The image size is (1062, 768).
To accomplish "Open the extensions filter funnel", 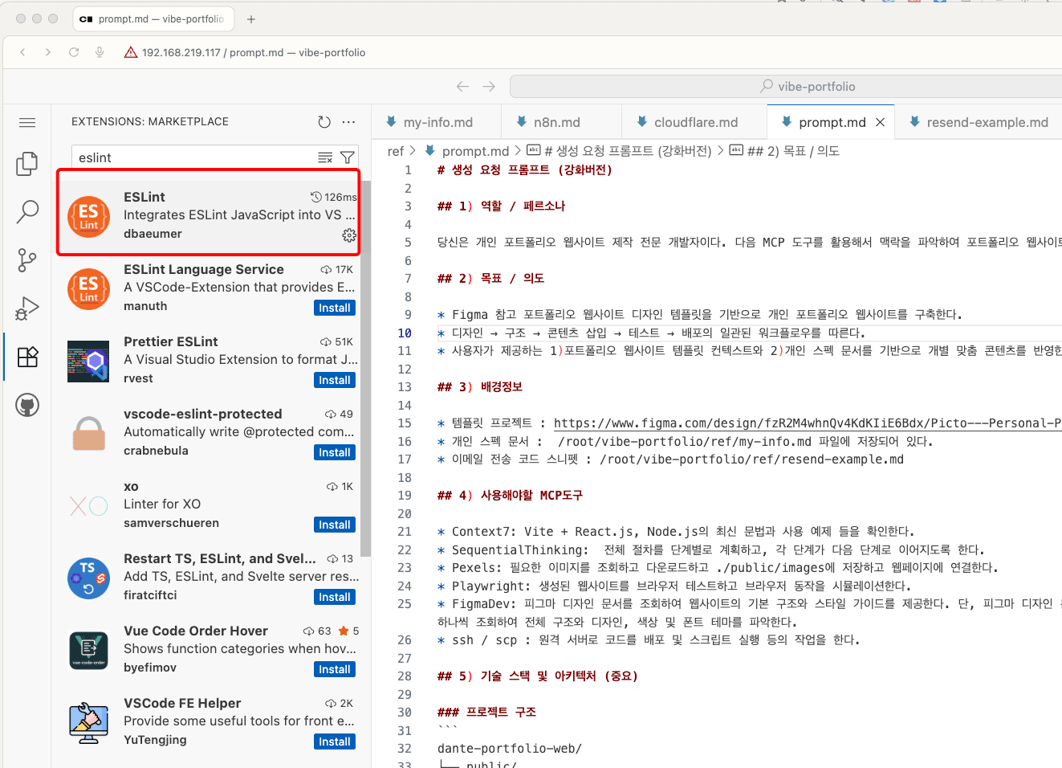I will pos(347,158).
